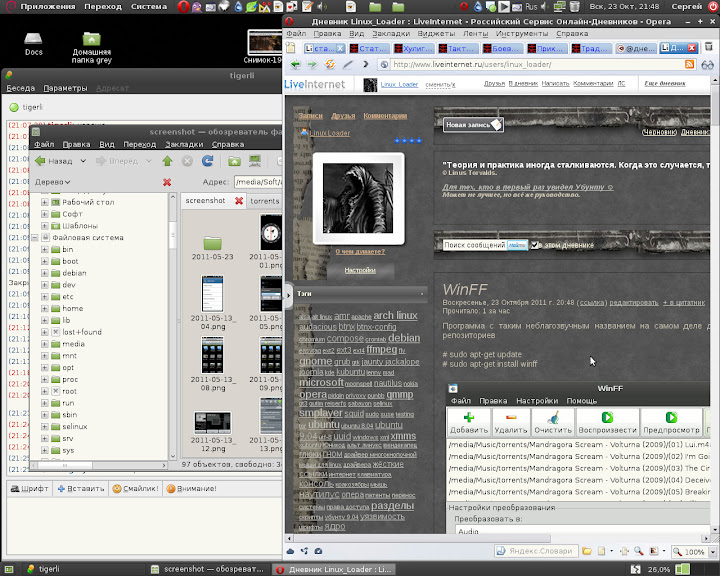Expand Opera side panel toggle arrow
Image resolution: width=720 pixels, height=576 pixels.
tap(288, 295)
